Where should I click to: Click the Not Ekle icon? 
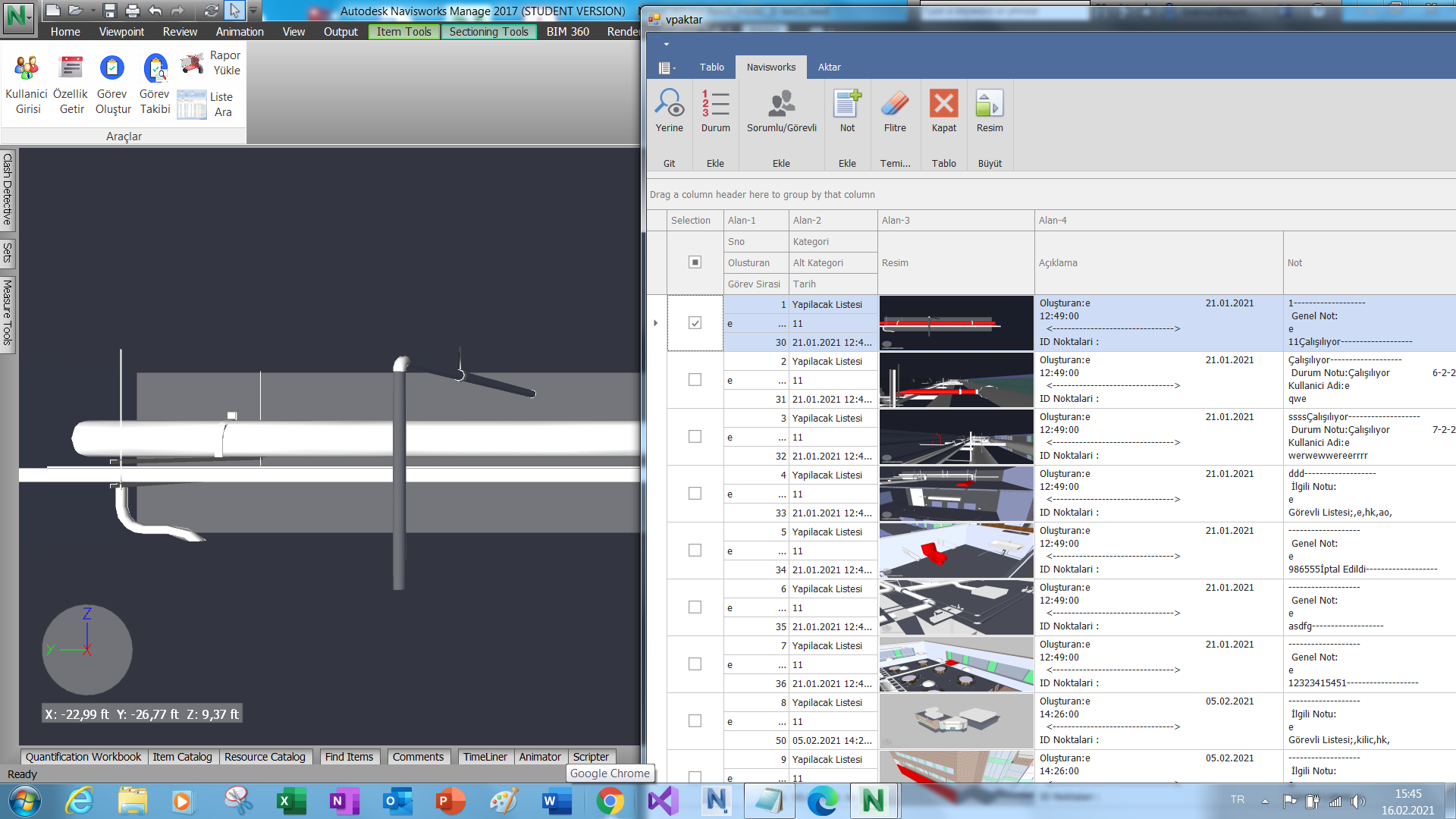point(847,103)
